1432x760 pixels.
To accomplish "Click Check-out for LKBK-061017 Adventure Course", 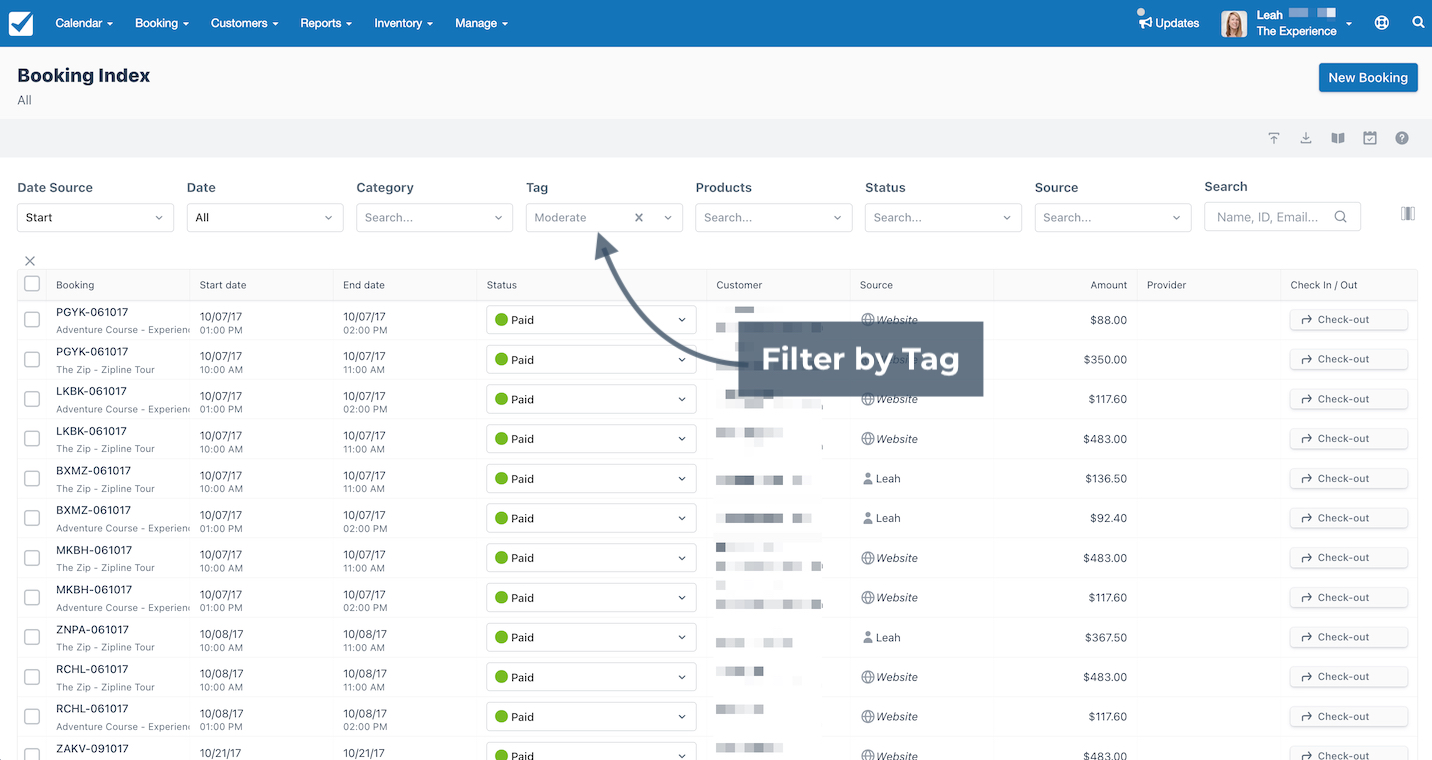I will click(x=1349, y=399).
